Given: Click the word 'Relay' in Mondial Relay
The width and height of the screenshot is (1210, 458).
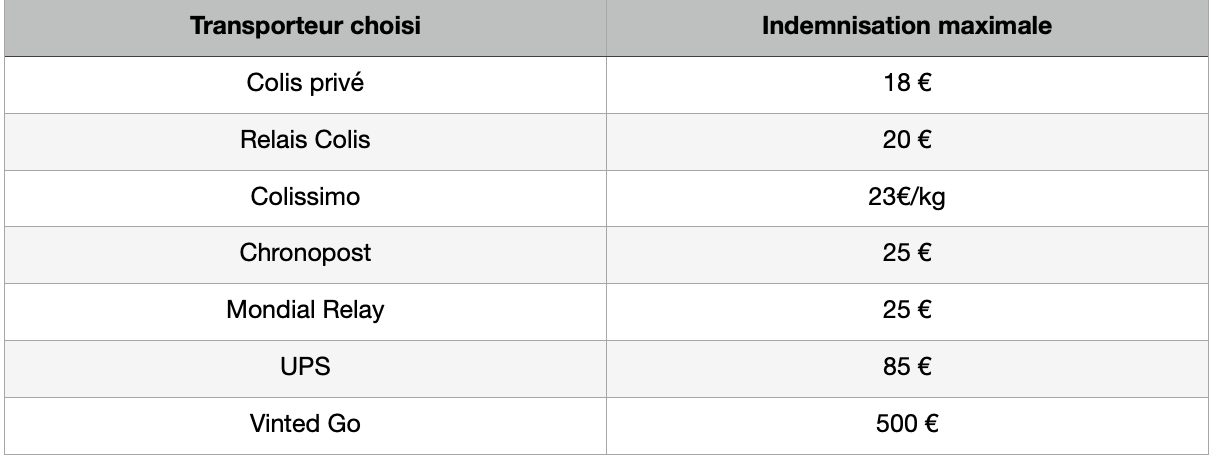Looking at the screenshot, I should 355,310.
